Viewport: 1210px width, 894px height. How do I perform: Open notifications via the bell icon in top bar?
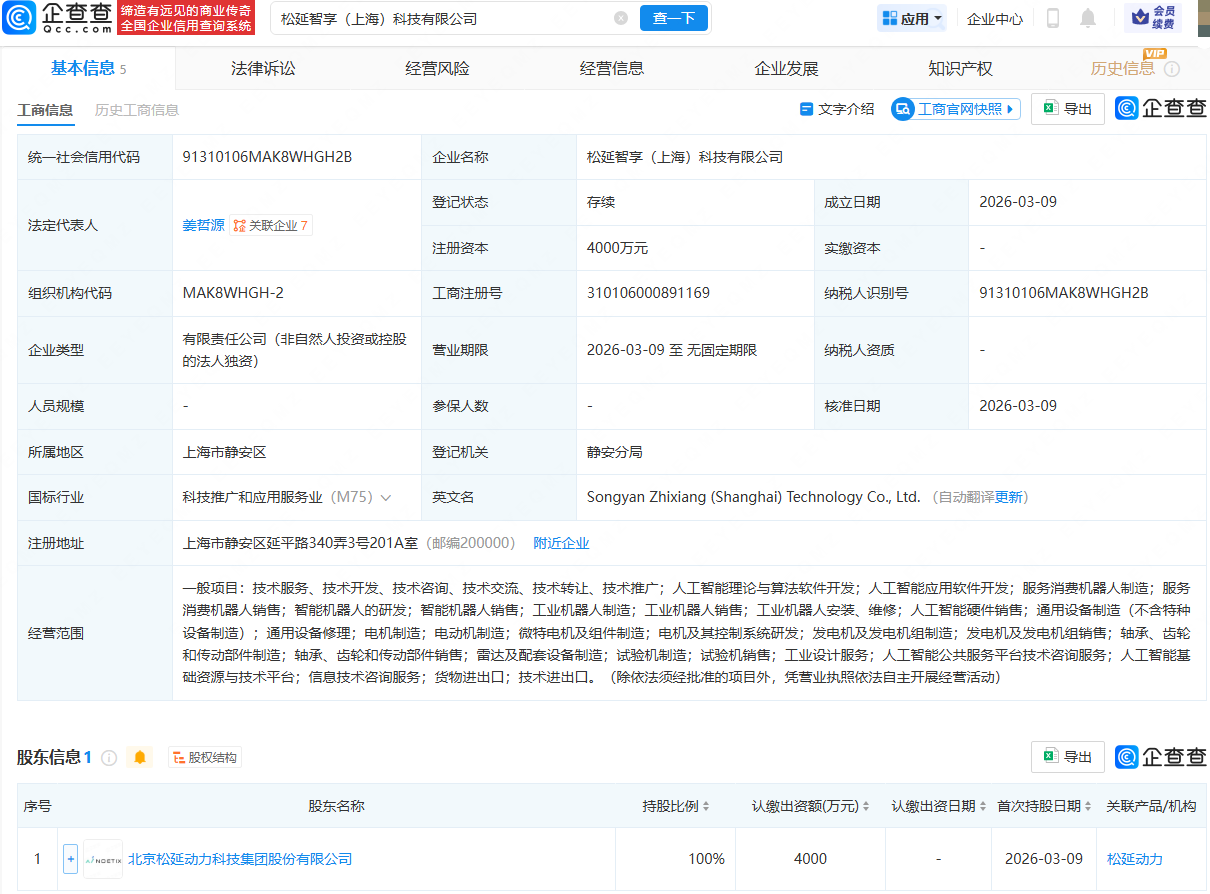click(x=1089, y=18)
